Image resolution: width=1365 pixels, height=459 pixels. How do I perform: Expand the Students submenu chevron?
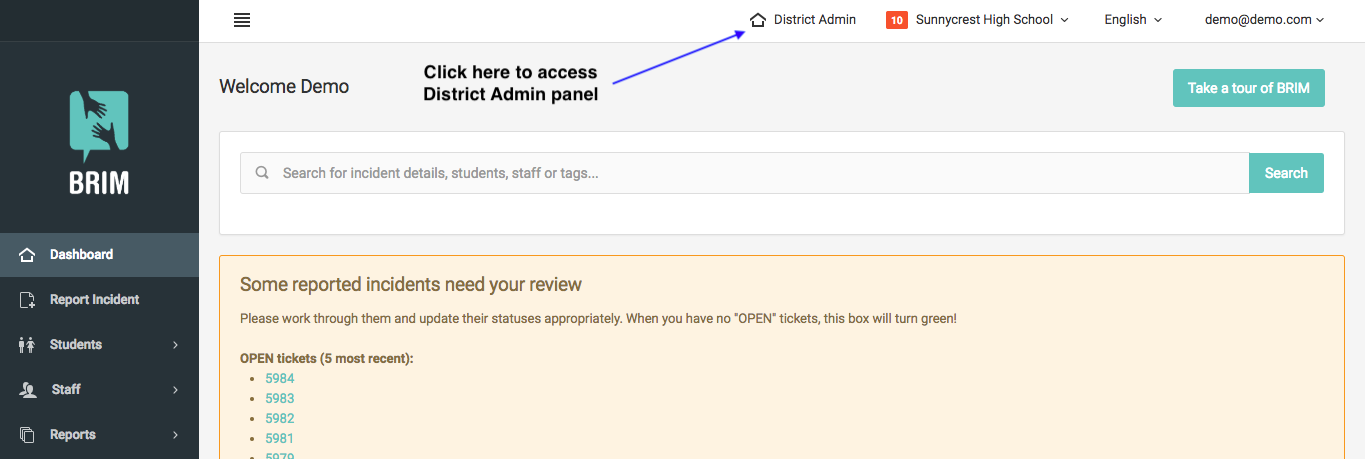175,345
